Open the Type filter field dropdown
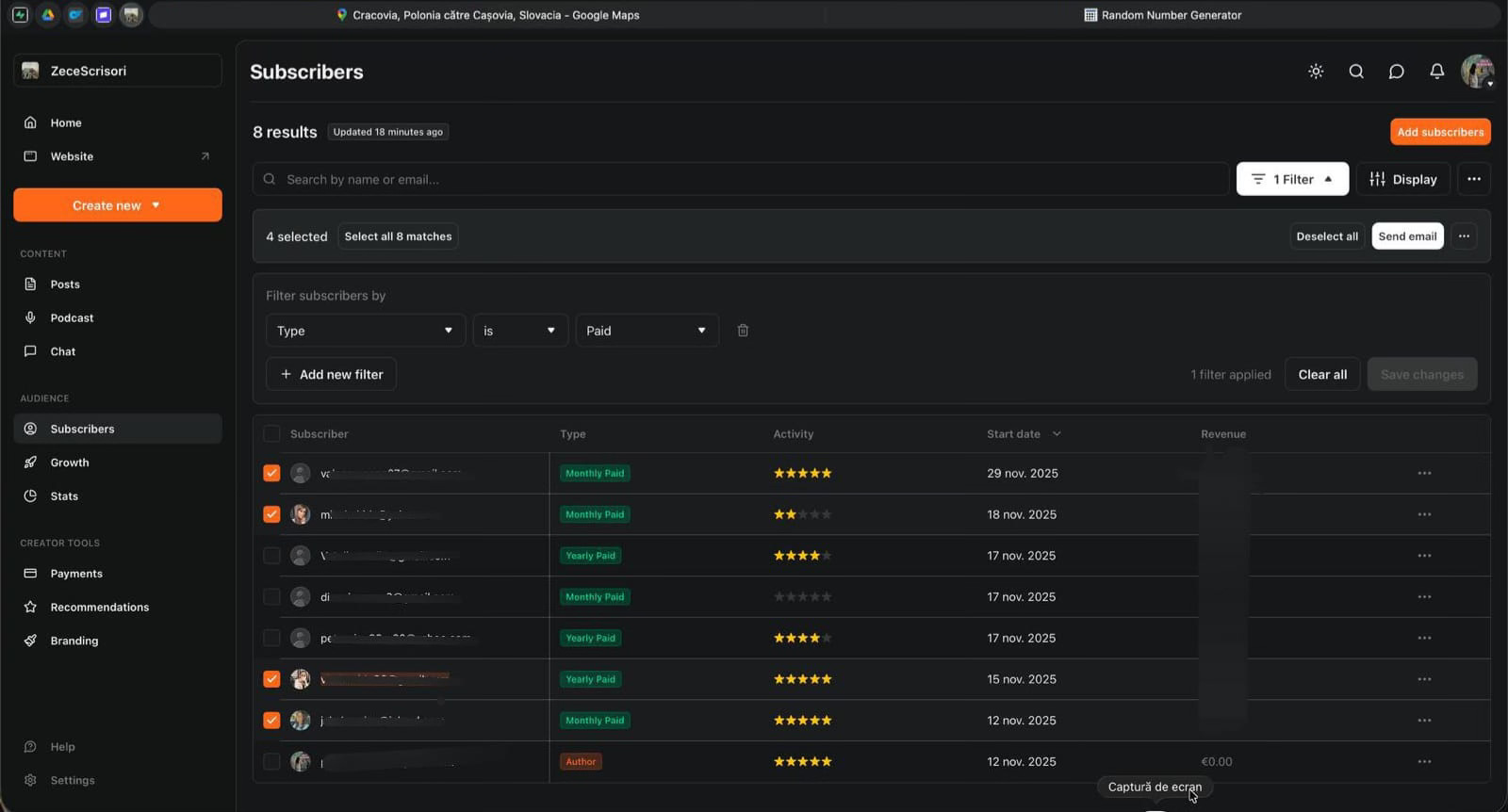The image size is (1508, 812). point(365,331)
